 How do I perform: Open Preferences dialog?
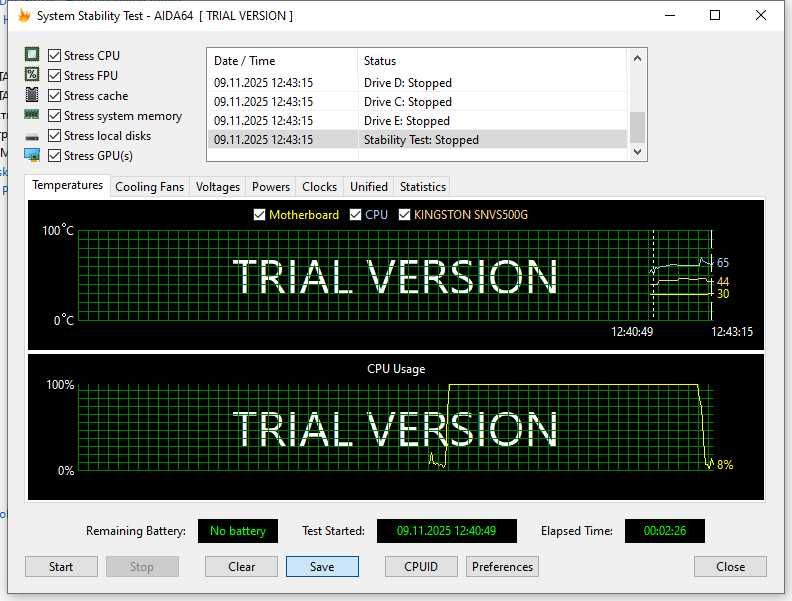(x=503, y=567)
